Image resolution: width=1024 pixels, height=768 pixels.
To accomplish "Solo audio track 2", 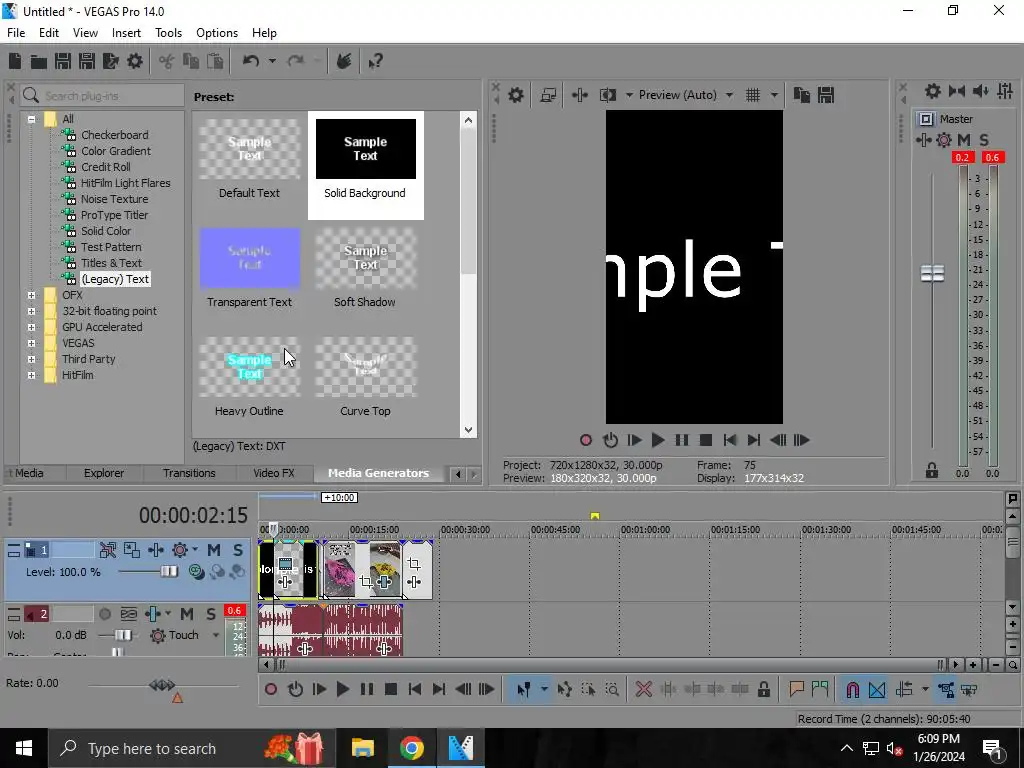I will pos(211,614).
